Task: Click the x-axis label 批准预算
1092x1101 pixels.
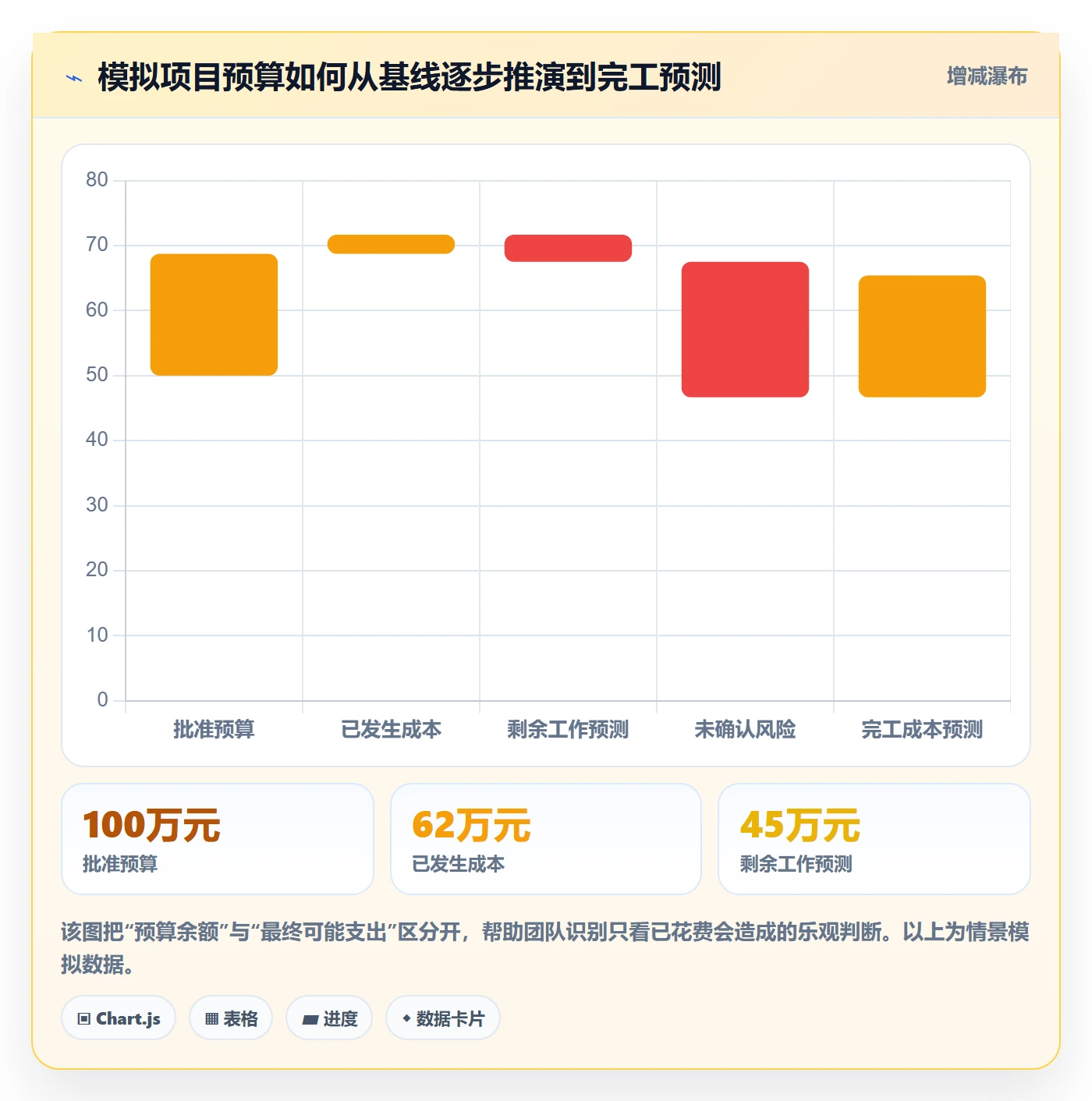Action: pos(214,730)
